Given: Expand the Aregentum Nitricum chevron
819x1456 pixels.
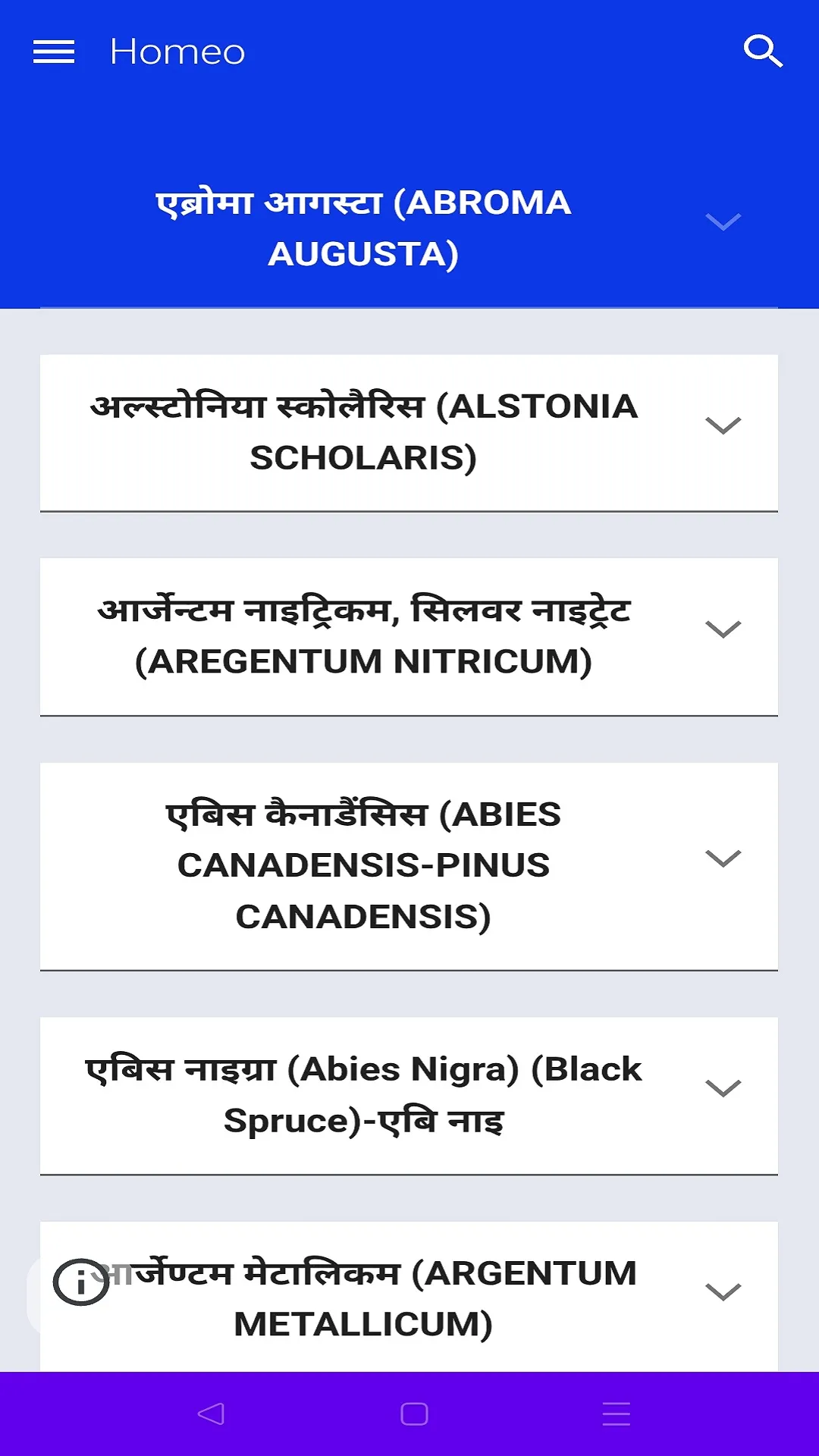Looking at the screenshot, I should click(x=723, y=629).
